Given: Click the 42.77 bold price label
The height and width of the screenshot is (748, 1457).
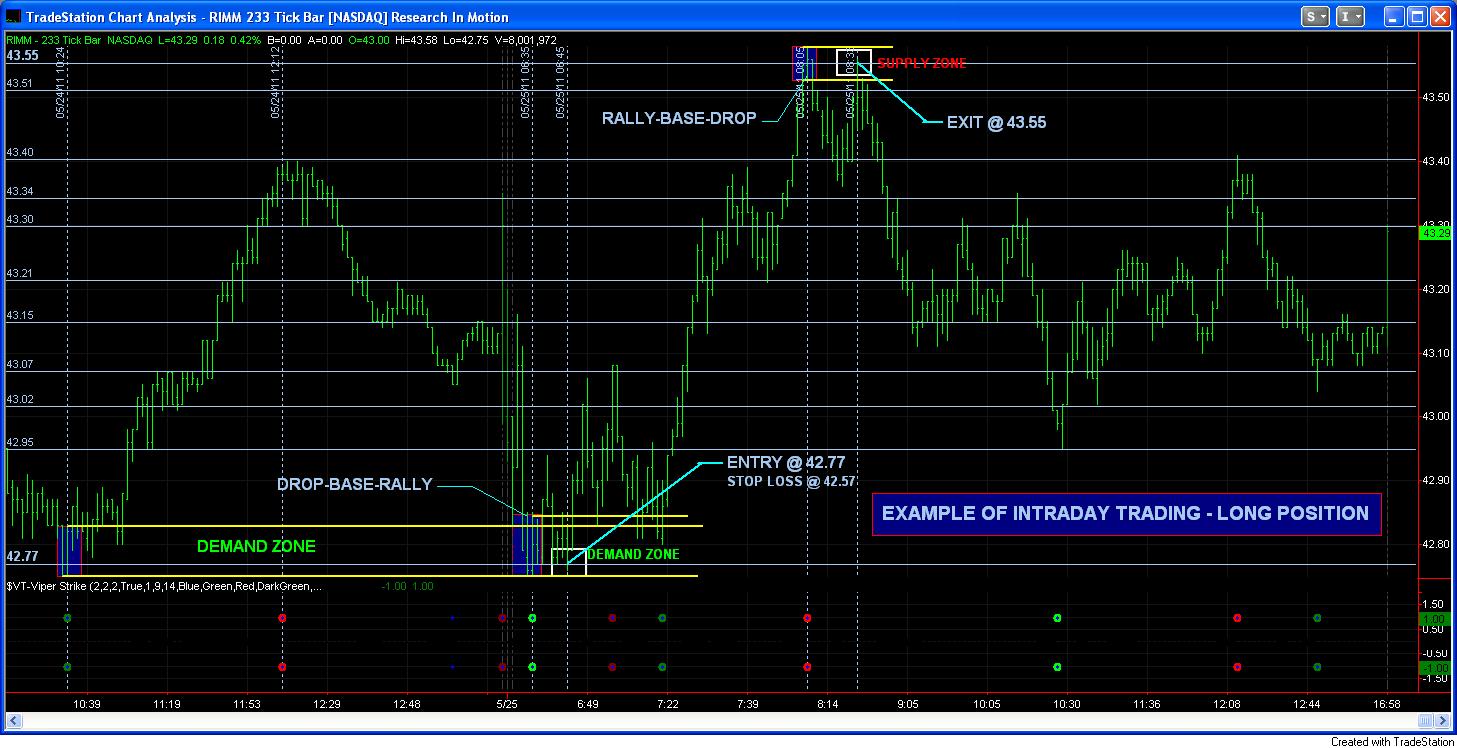Looking at the screenshot, I should (22, 556).
